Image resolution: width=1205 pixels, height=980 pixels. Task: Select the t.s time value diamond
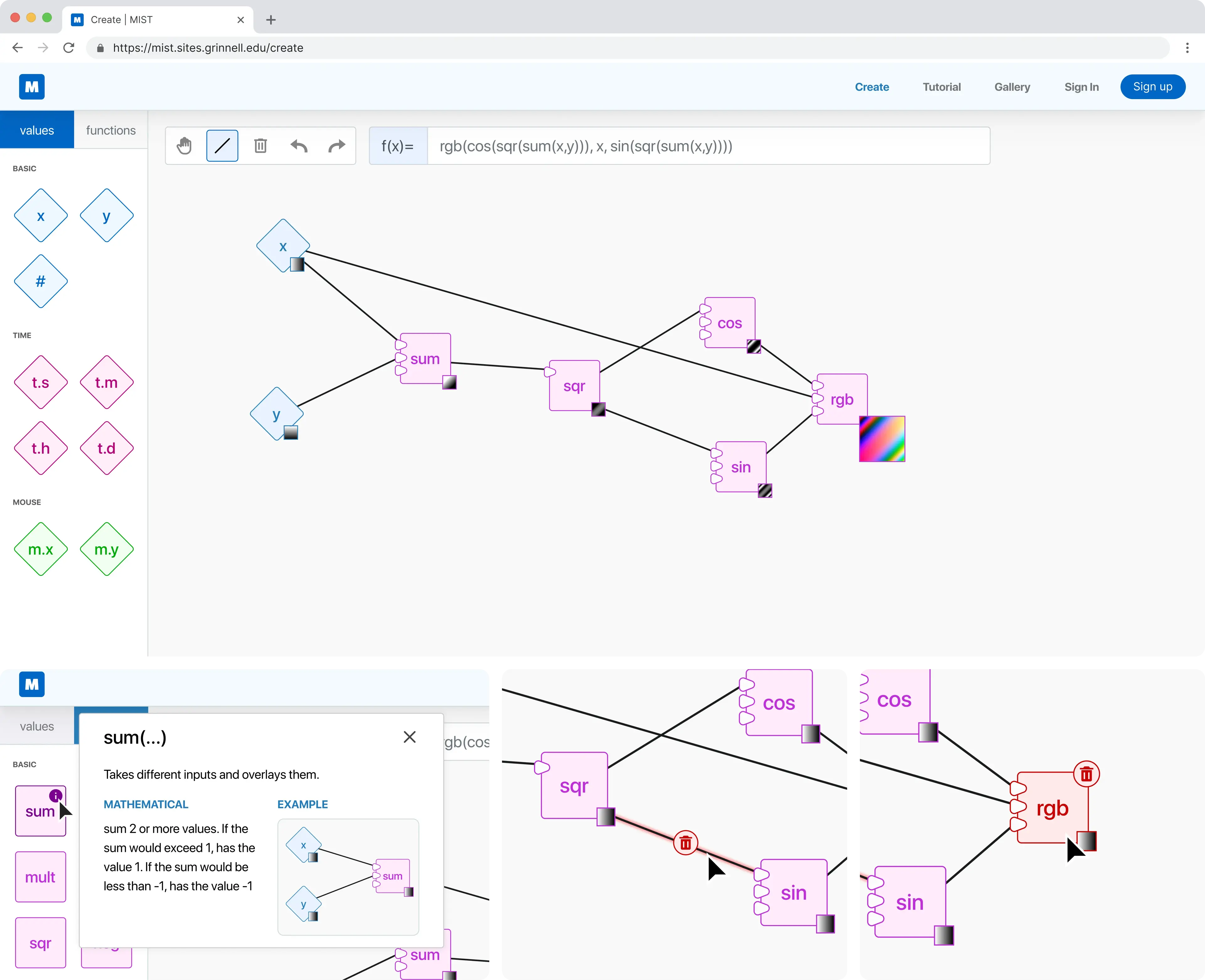point(41,383)
